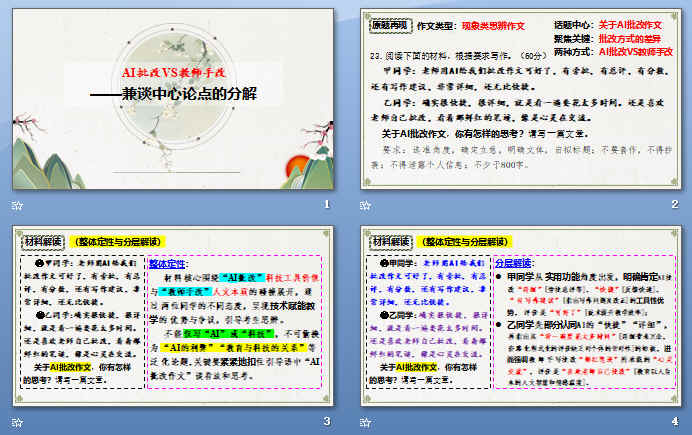Click the slide number 3 label

click(326, 421)
